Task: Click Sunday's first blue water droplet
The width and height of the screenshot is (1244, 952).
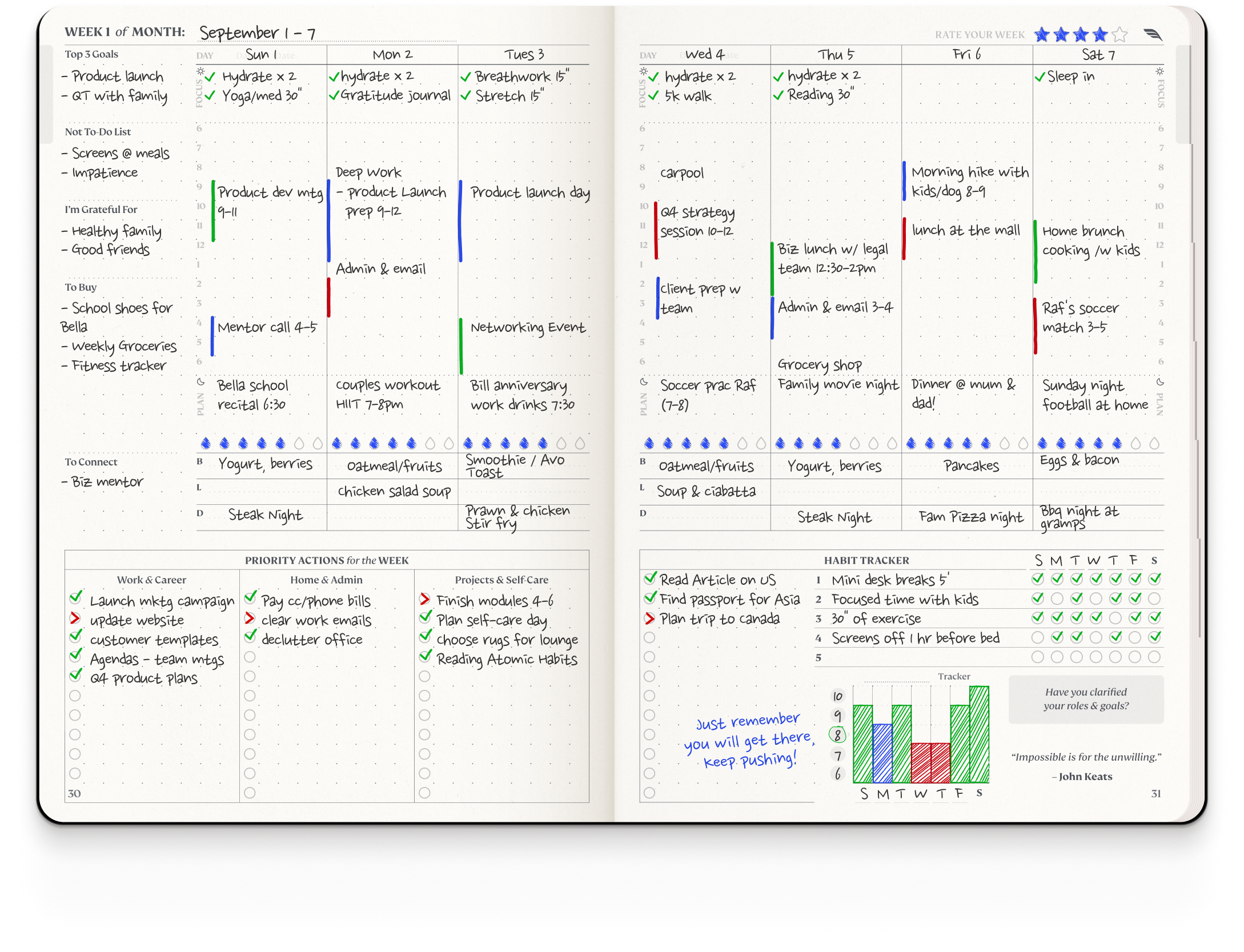Action: [x=206, y=443]
